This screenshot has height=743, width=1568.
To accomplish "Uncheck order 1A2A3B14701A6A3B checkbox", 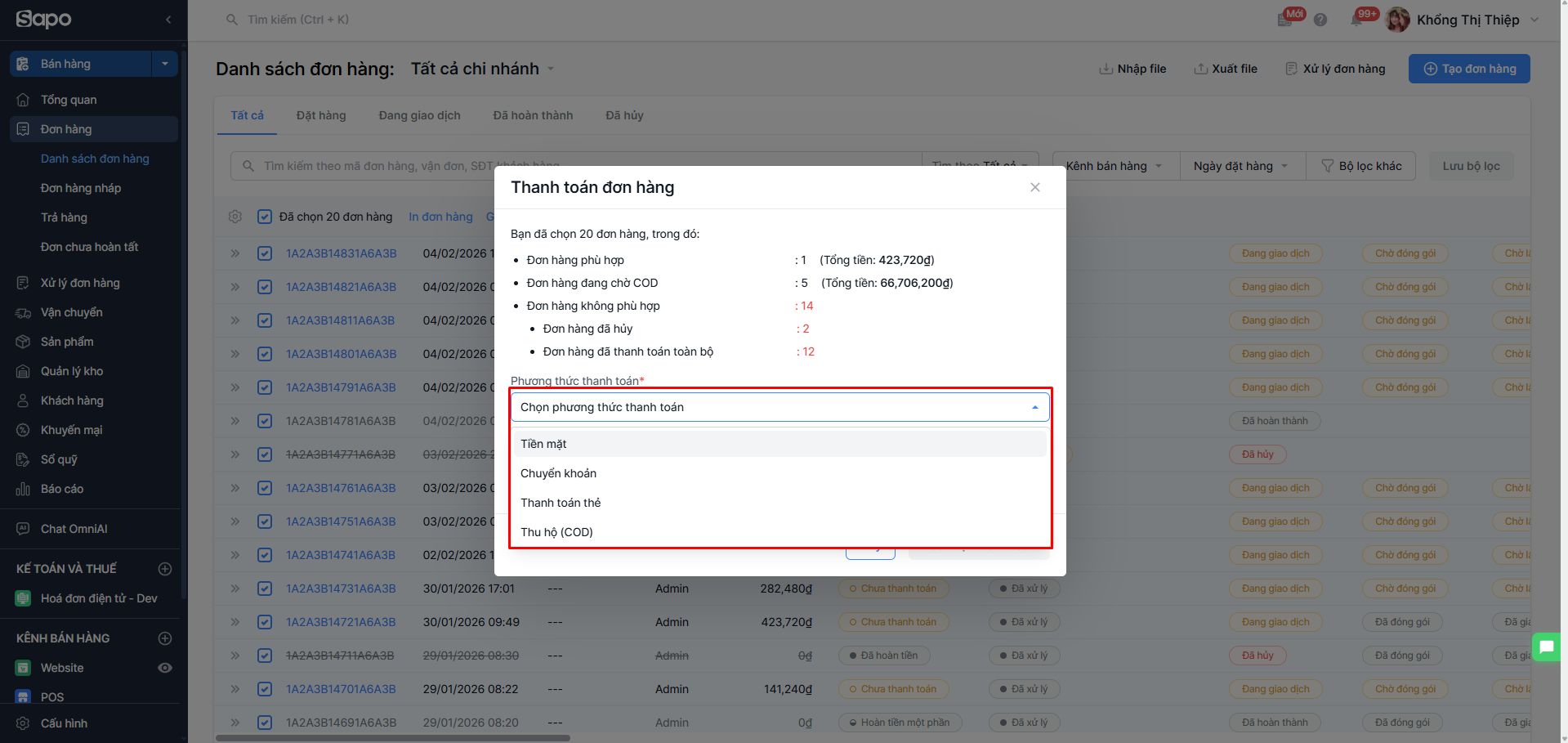I will (265, 689).
